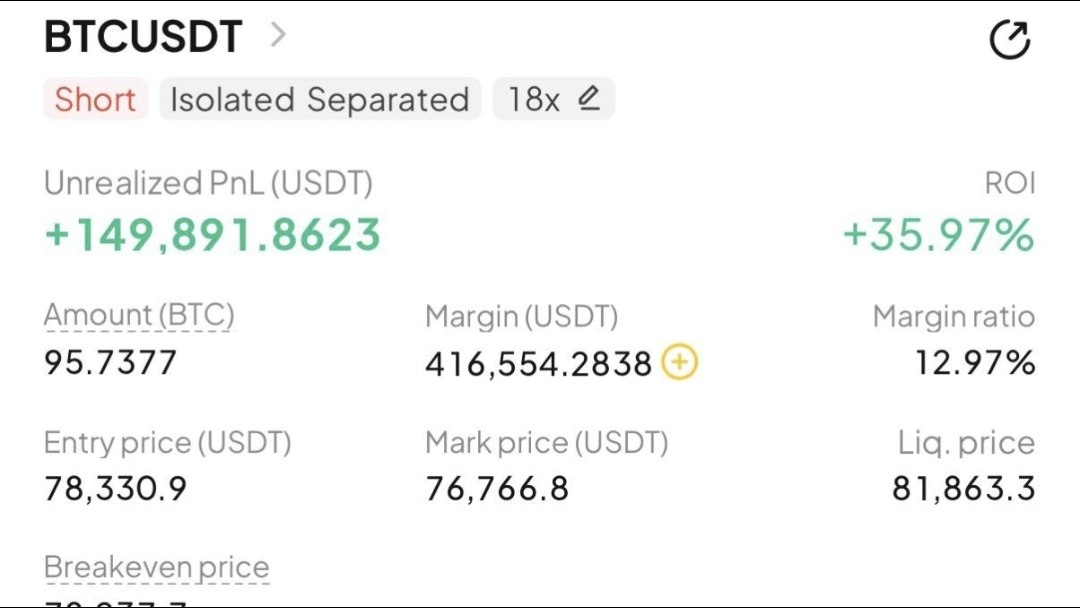Tap the 95.7377 BTC amount value
1080x608 pixels.
pyautogui.click(x=111, y=363)
